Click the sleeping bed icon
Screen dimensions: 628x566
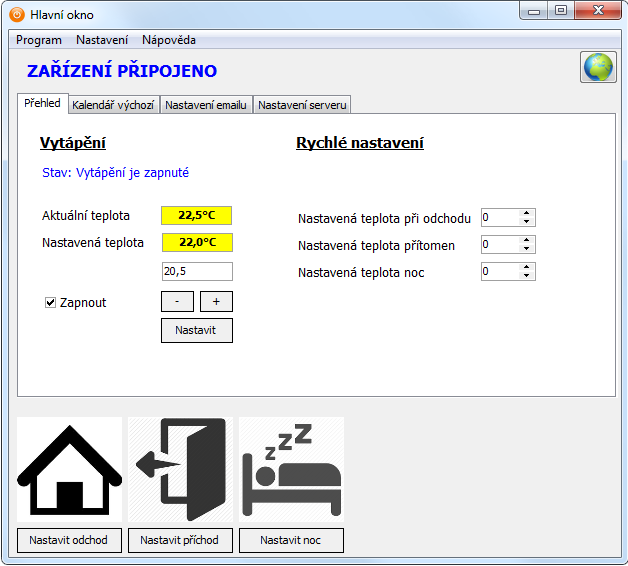291,469
